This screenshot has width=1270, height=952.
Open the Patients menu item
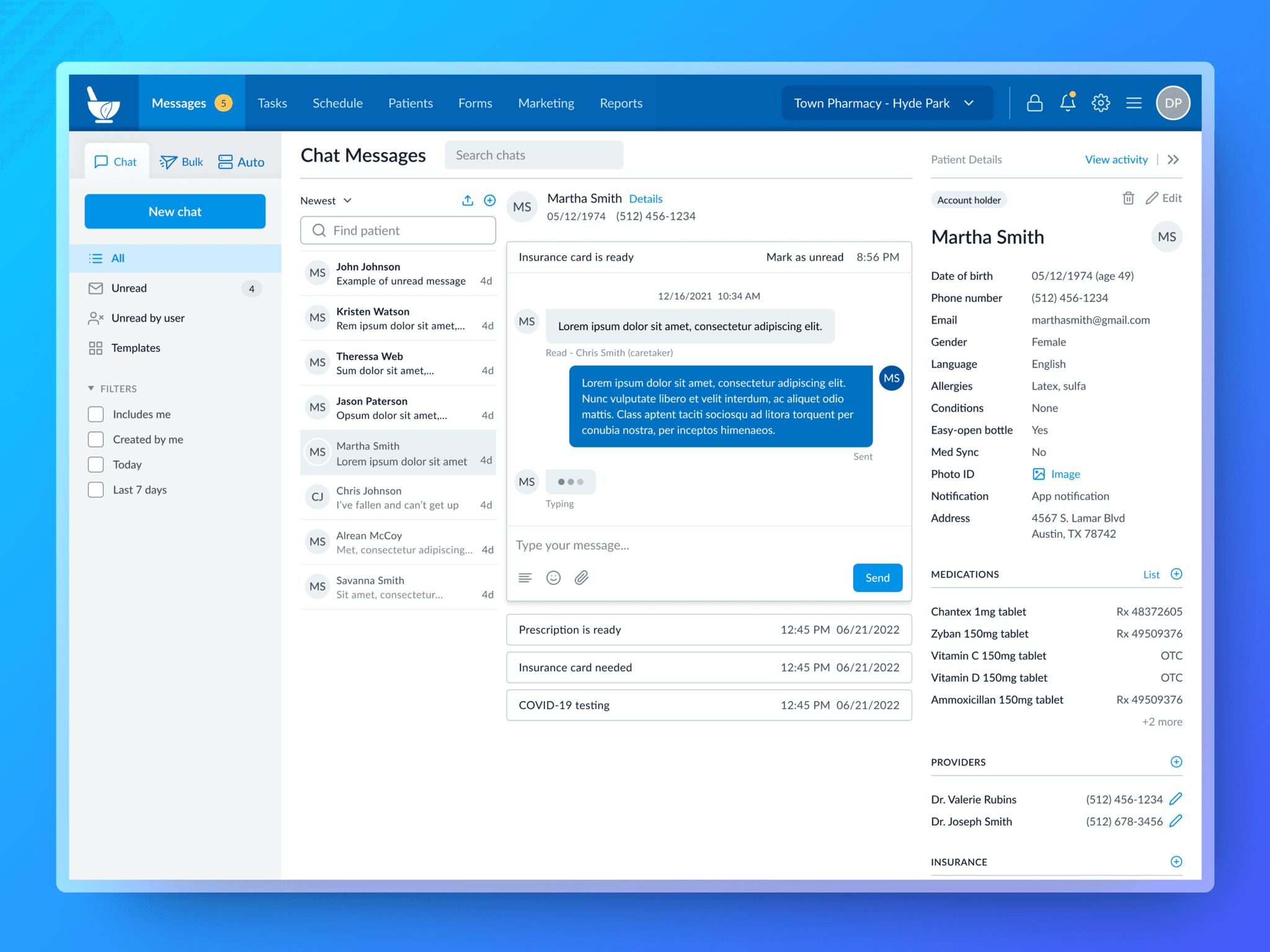click(410, 103)
